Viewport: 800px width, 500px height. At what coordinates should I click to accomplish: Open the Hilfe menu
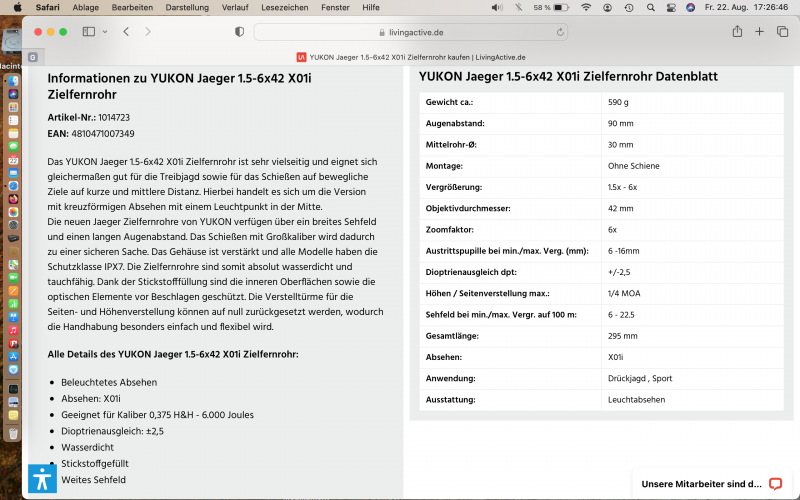coord(371,7)
